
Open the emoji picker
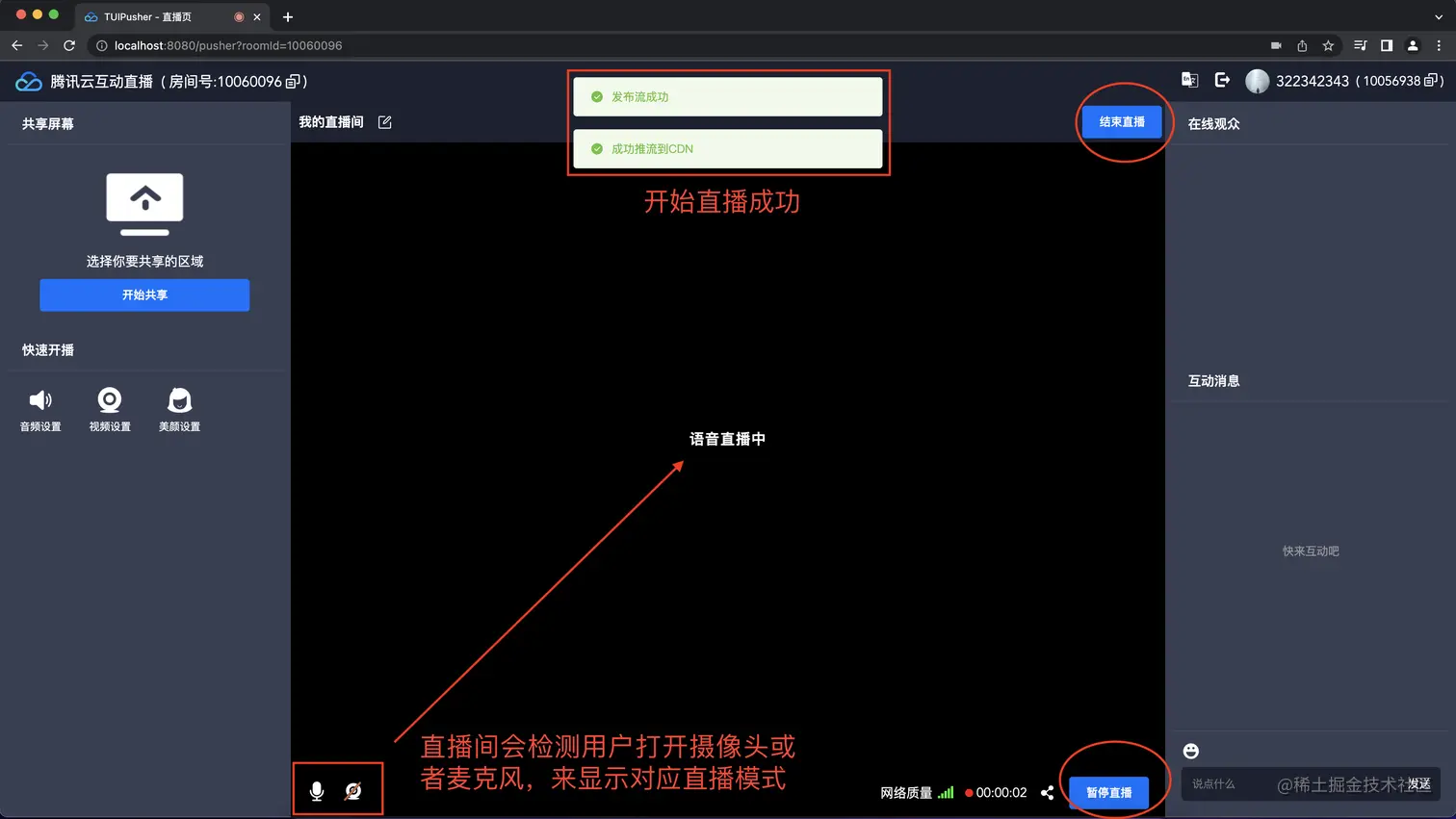tap(1191, 751)
